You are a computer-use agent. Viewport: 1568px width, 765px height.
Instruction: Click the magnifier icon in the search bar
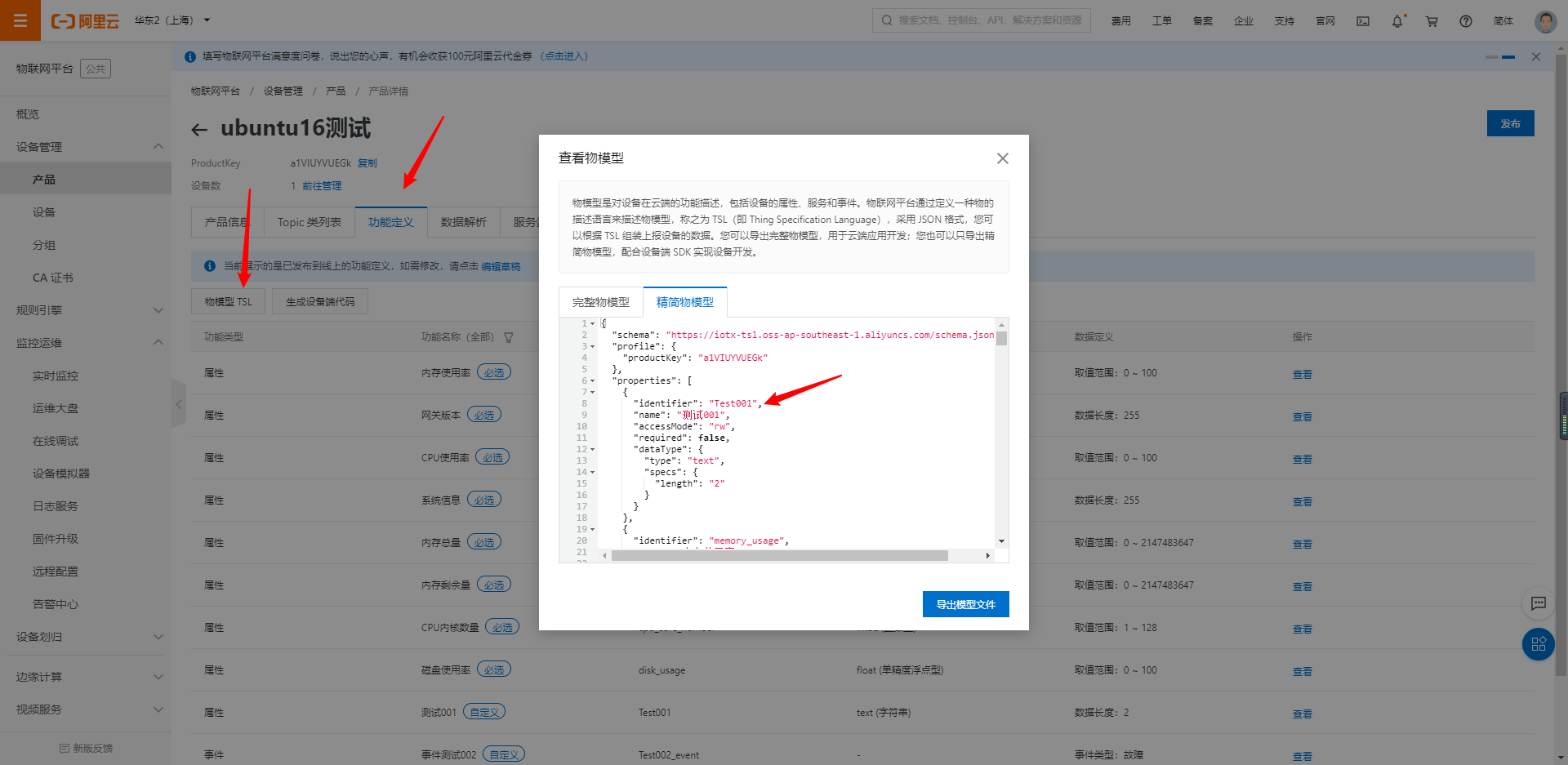886,20
